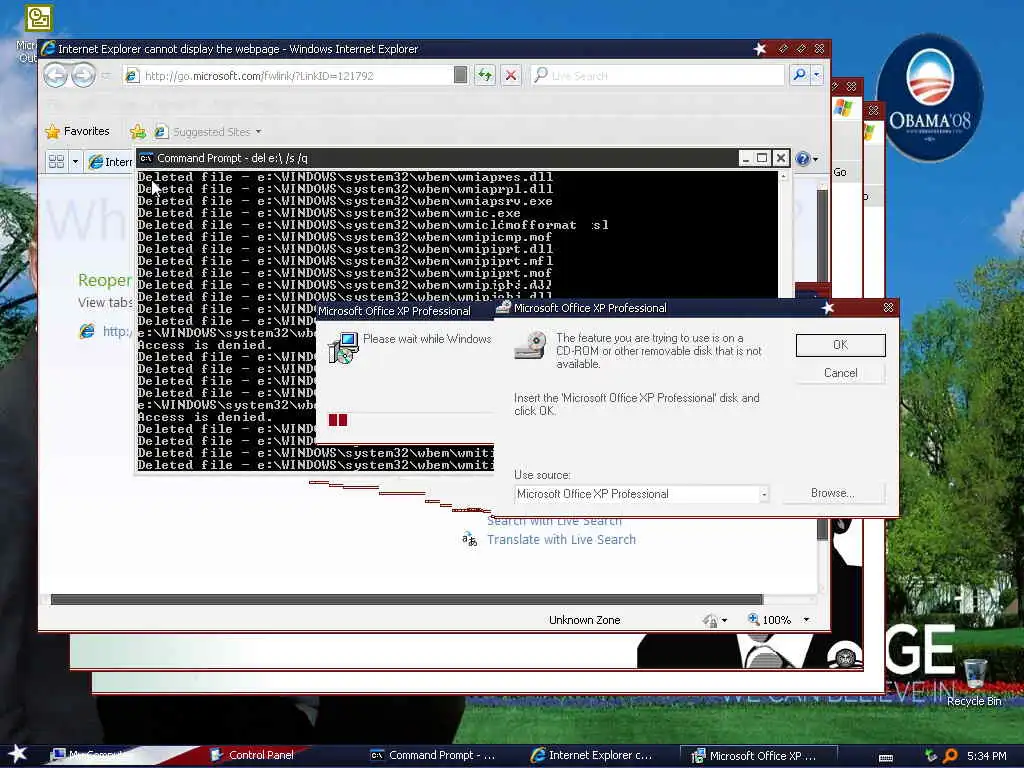The width and height of the screenshot is (1024, 768).
Task: Click the address bar URL go.microsoft.com
Action: tap(259, 76)
